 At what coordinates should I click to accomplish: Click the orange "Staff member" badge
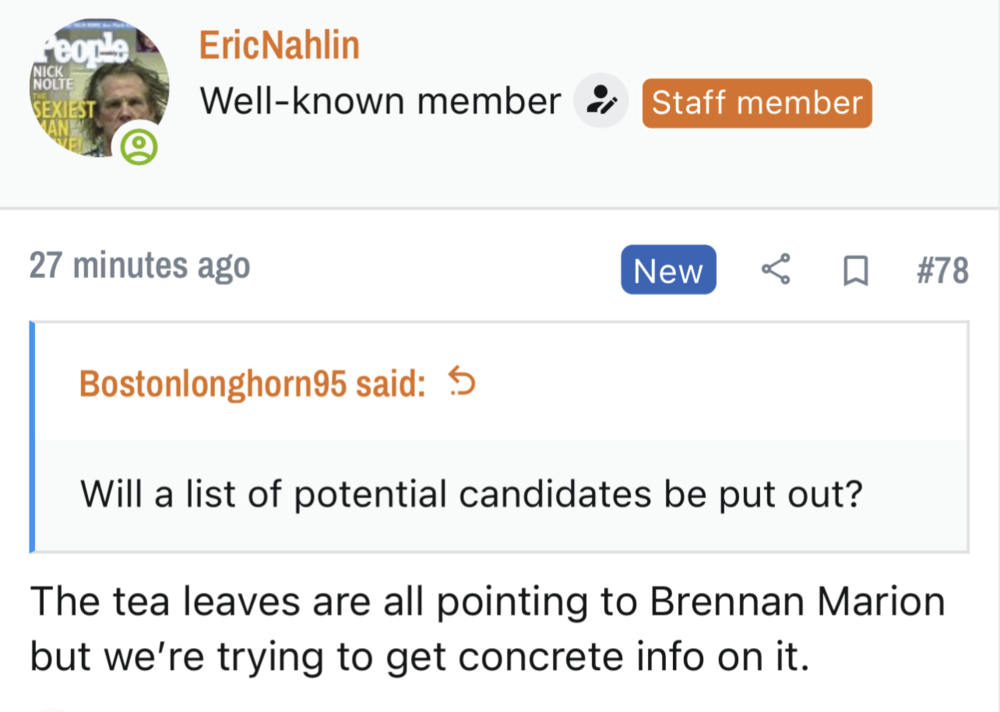[x=756, y=103]
